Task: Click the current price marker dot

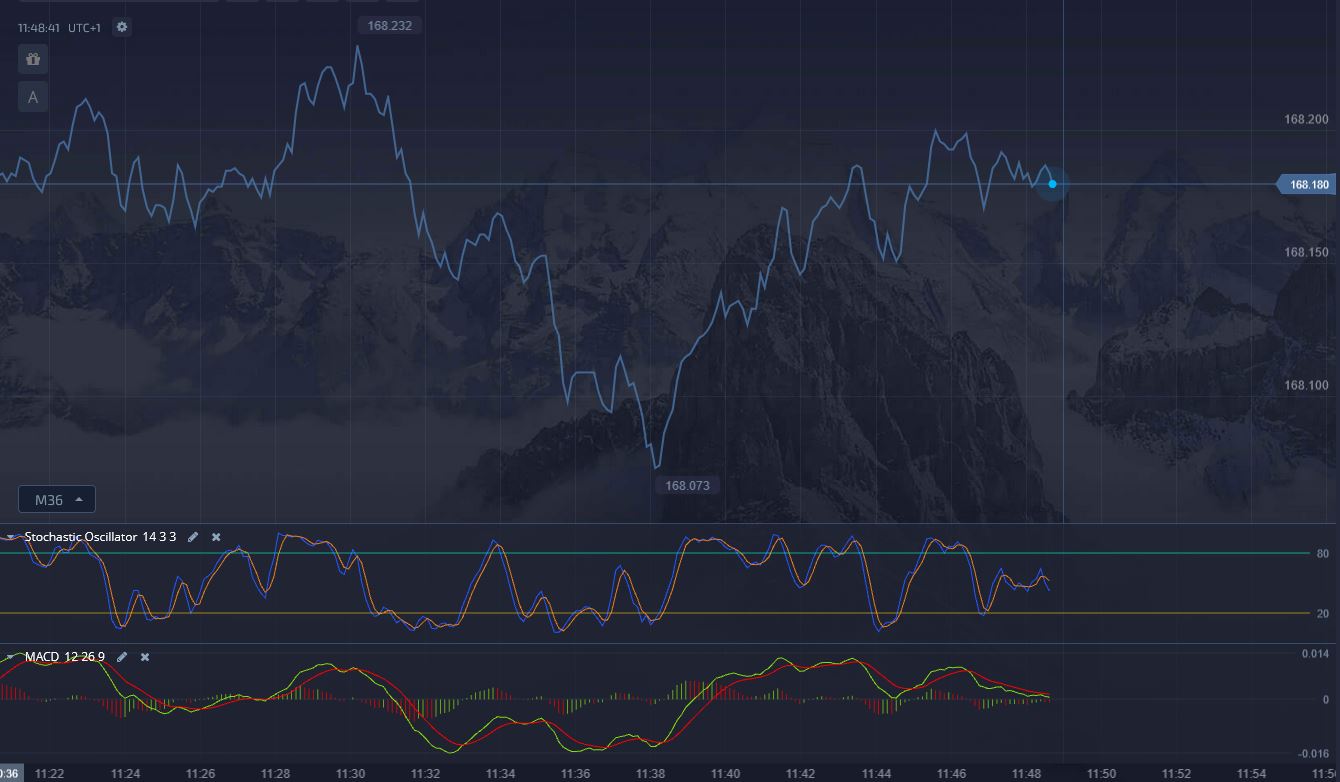Action: pyautogui.click(x=1052, y=184)
